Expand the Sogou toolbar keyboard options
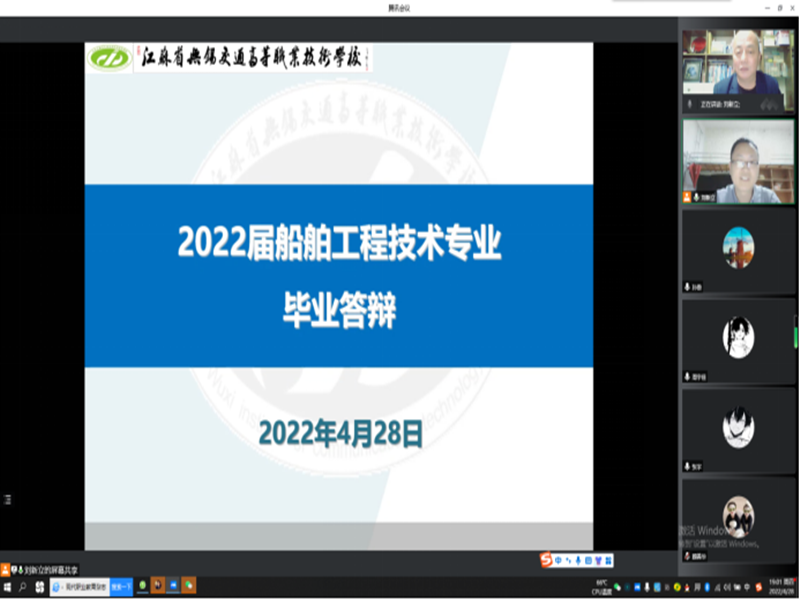800x600 pixels. [588, 562]
